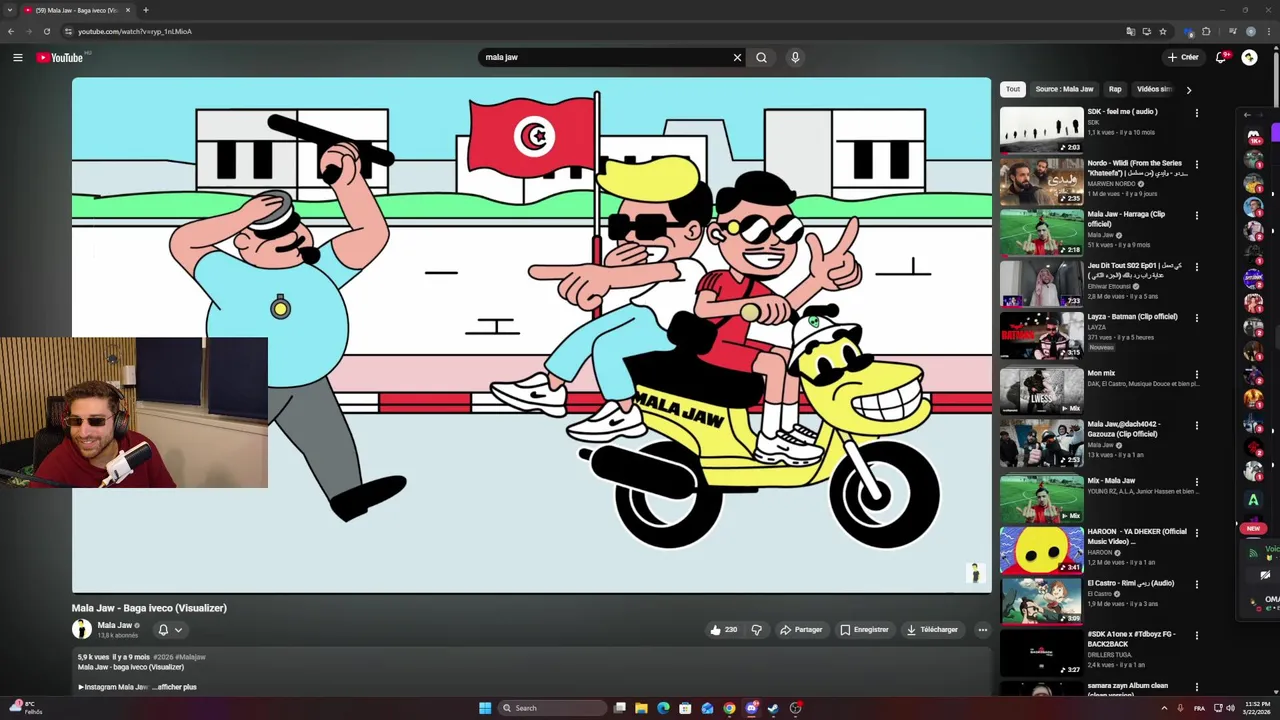Image resolution: width=1280 pixels, height=720 pixels.
Task: Open options for 'SDK - feel me' video
Action: [x=1196, y=113]
